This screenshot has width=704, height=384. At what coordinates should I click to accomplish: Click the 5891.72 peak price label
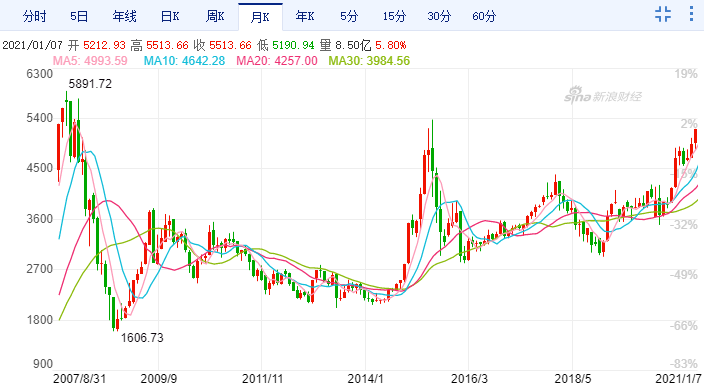[90, 84]
